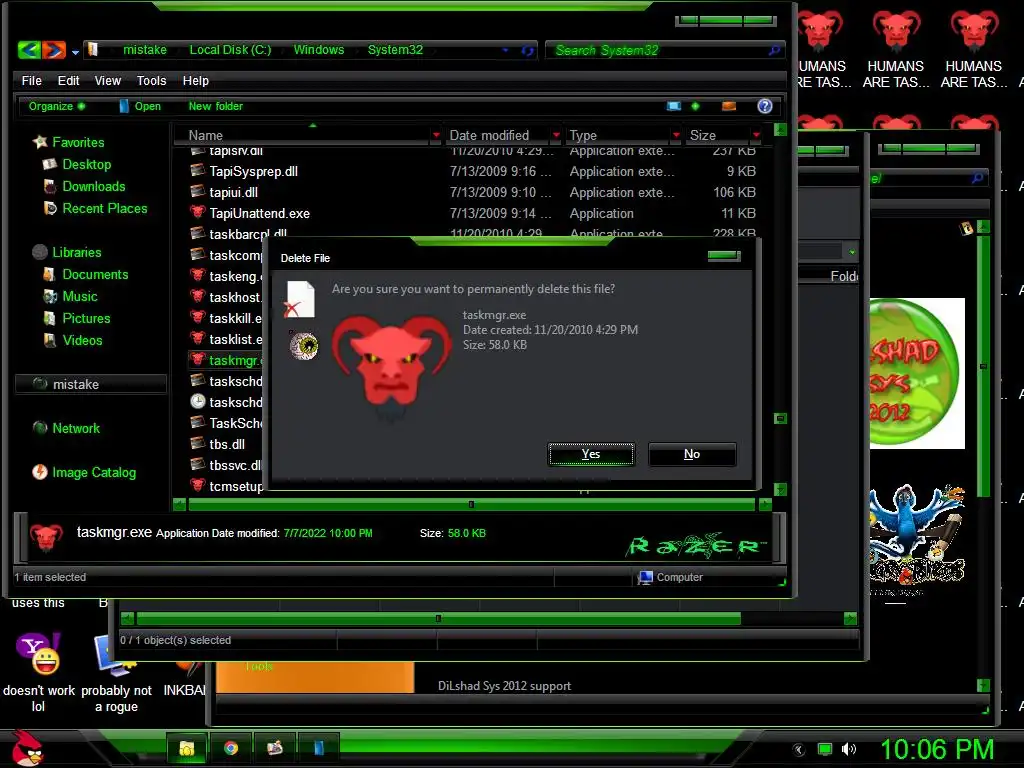Screen dimensions: 1024x768
Task: Open the recent locations dropdown arrow
Action: click(x=75, y=52)
